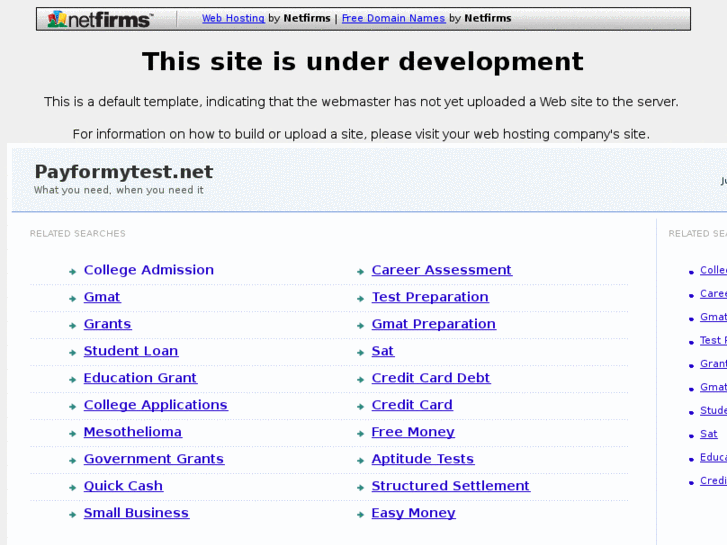Open the Credit Card link

click(x=412, y=405)
